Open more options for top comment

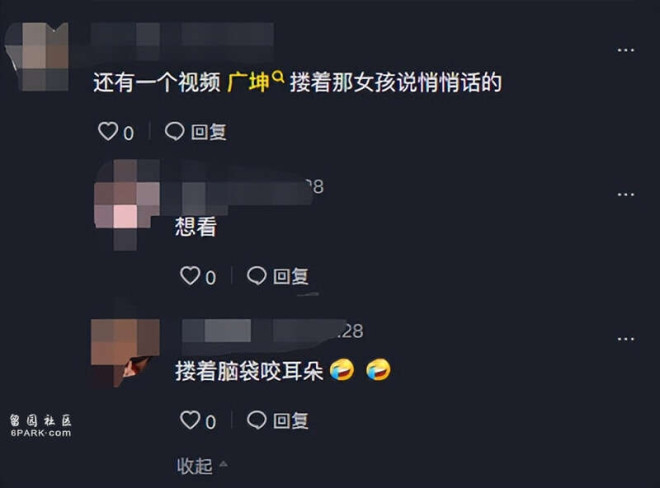pyautogui.click(x=625, y=50)
